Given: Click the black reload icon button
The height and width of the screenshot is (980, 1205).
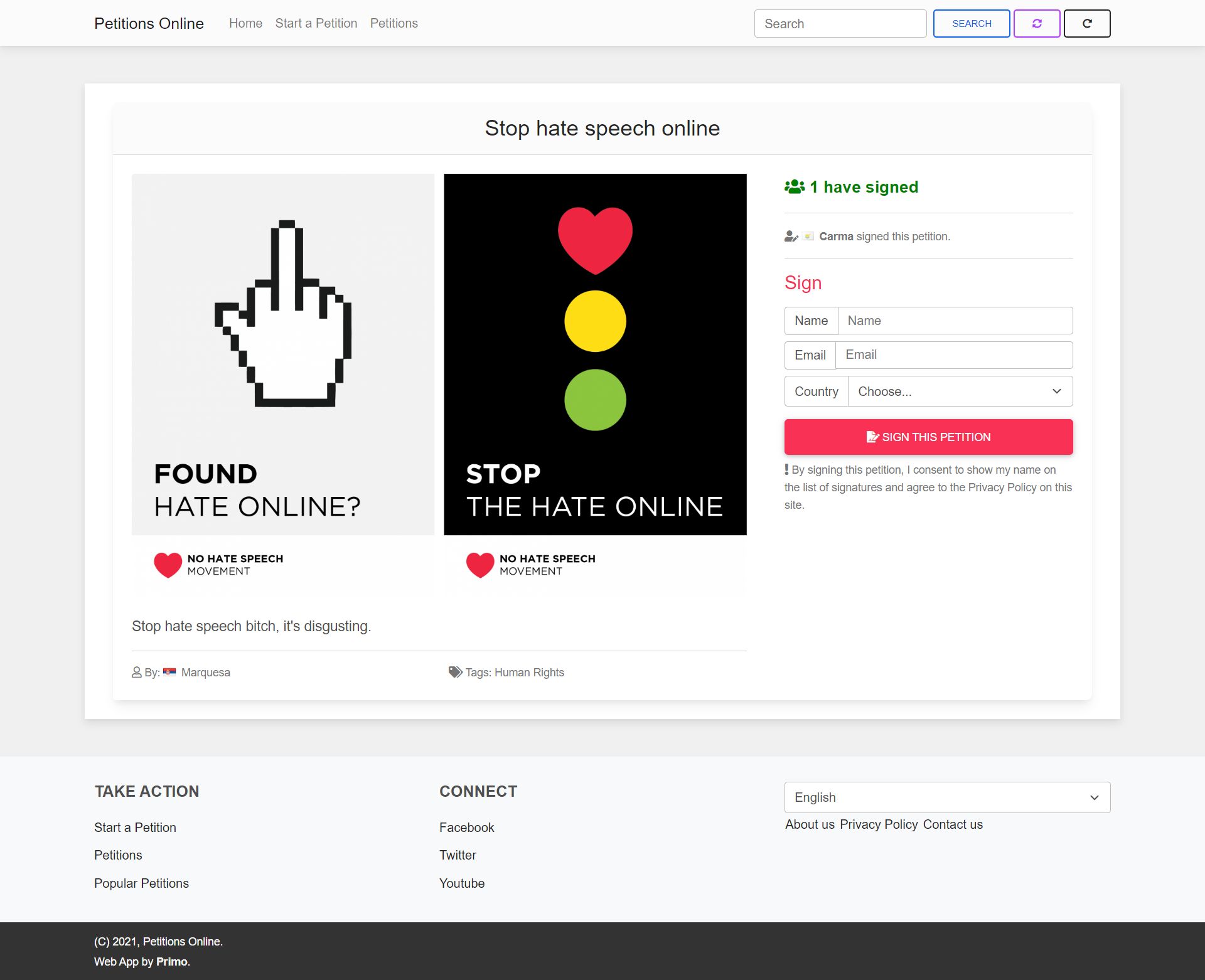Looking at the screenshot, I should (x=1087, y=23).
